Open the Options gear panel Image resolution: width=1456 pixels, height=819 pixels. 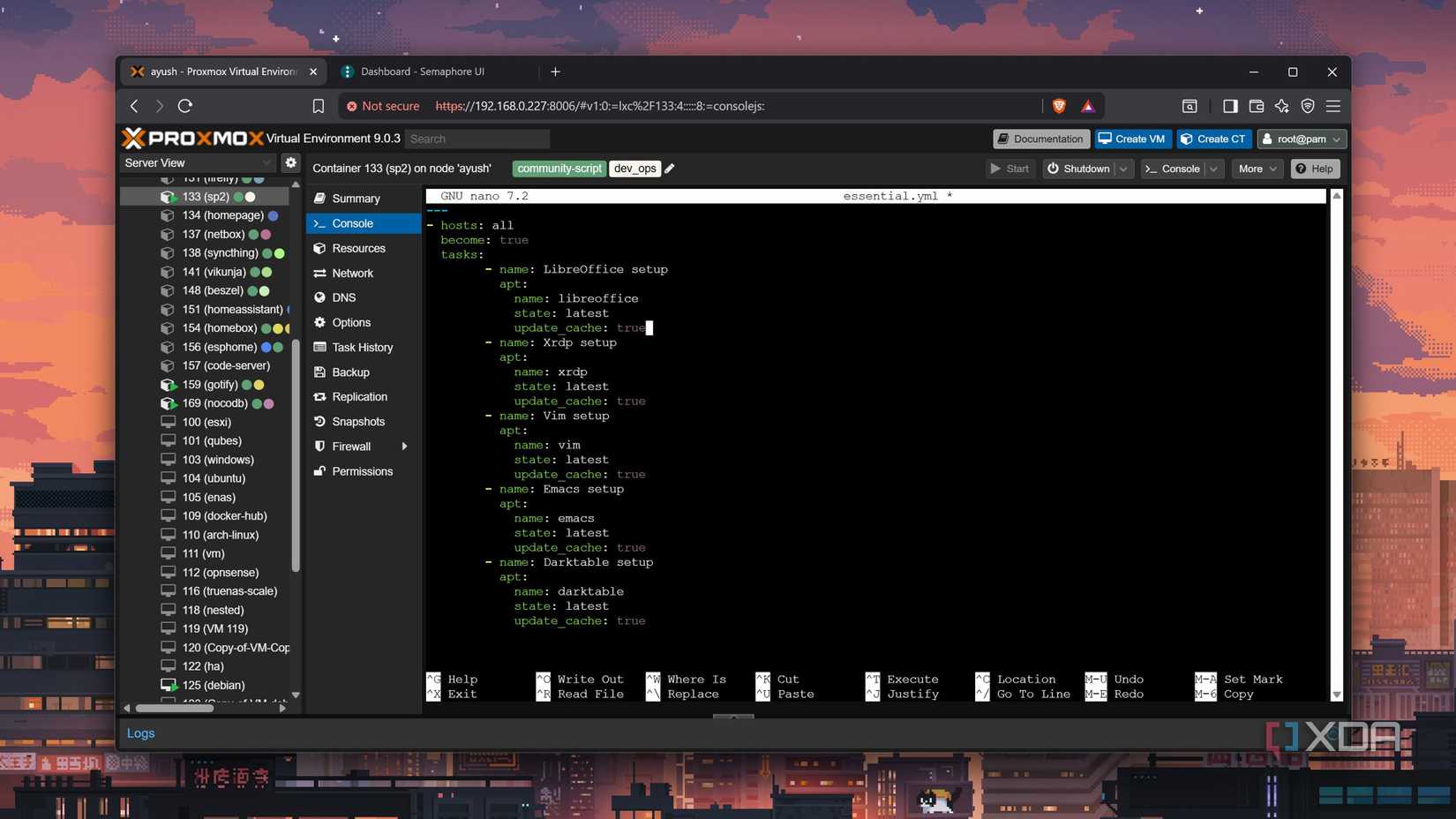click(x=320, y=322)
